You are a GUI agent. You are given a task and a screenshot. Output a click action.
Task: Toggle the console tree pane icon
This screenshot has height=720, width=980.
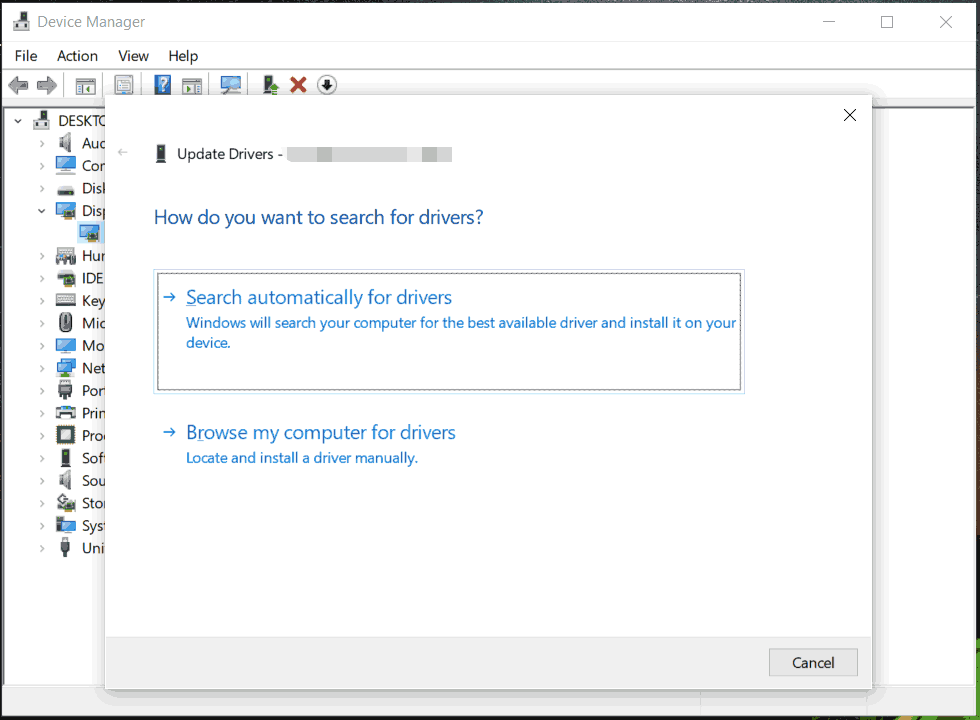pyautogui.click(x=86, y=85)
